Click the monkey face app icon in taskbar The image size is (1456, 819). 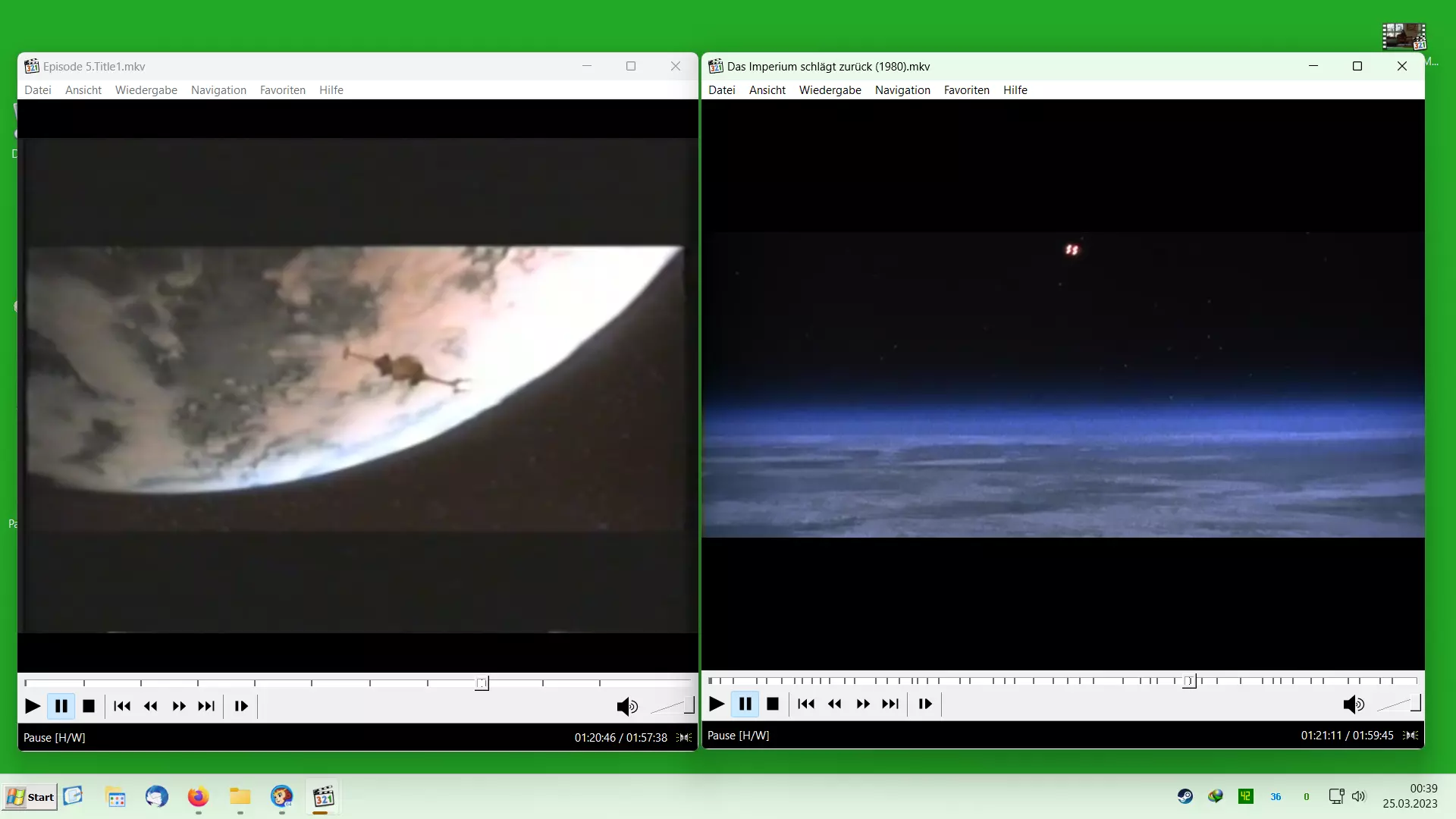(x=281, y=797)
